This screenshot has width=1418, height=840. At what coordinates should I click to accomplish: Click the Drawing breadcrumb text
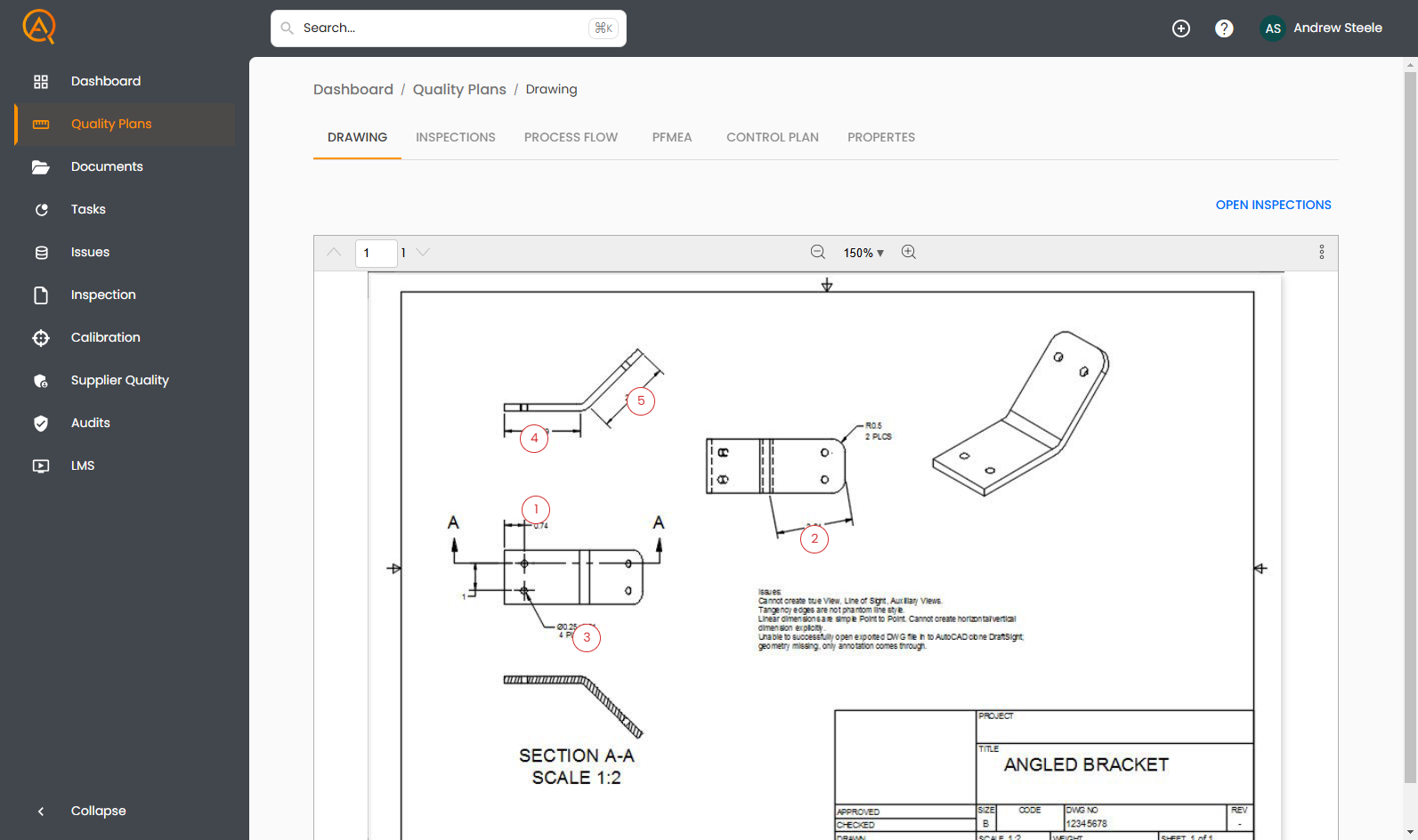coord(552,89)
